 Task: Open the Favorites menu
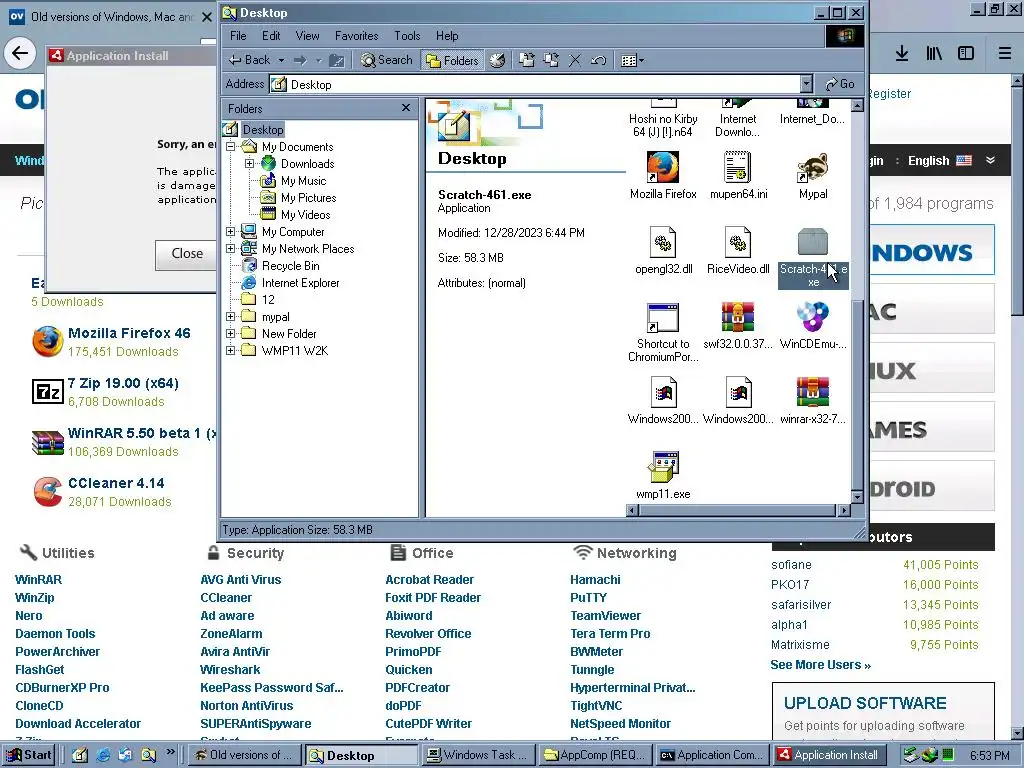coord(357,36)
